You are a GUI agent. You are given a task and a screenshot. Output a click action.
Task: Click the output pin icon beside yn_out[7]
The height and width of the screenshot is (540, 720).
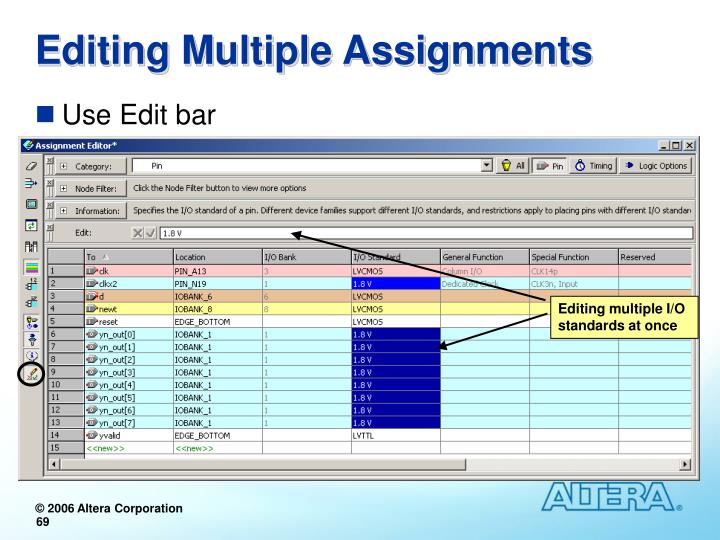tap(92, 422)
